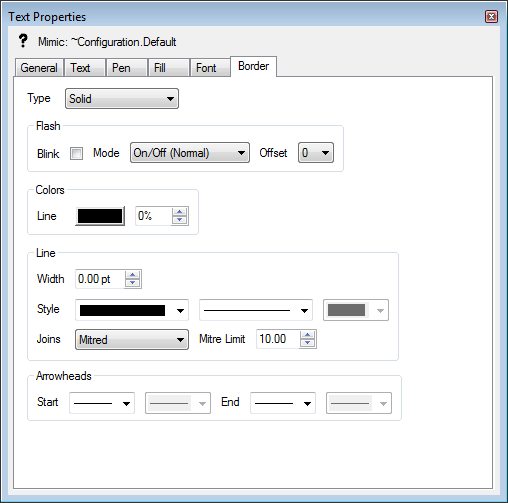The height and width of the screenshot is (503, 508).
Task: Increase the line color percentage spinner
Action: 180,212
